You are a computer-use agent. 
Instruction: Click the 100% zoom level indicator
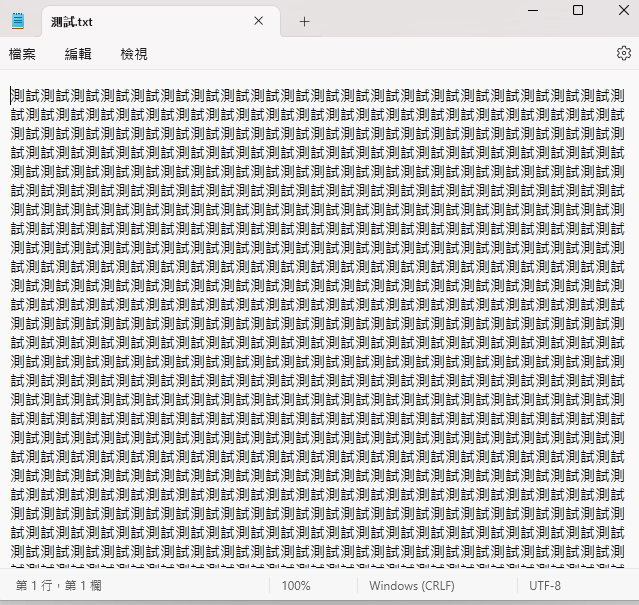(296, 586)
